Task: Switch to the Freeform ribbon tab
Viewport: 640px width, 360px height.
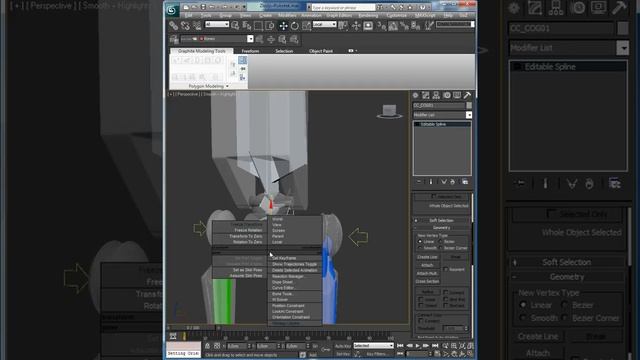Action: pos(250,51)
